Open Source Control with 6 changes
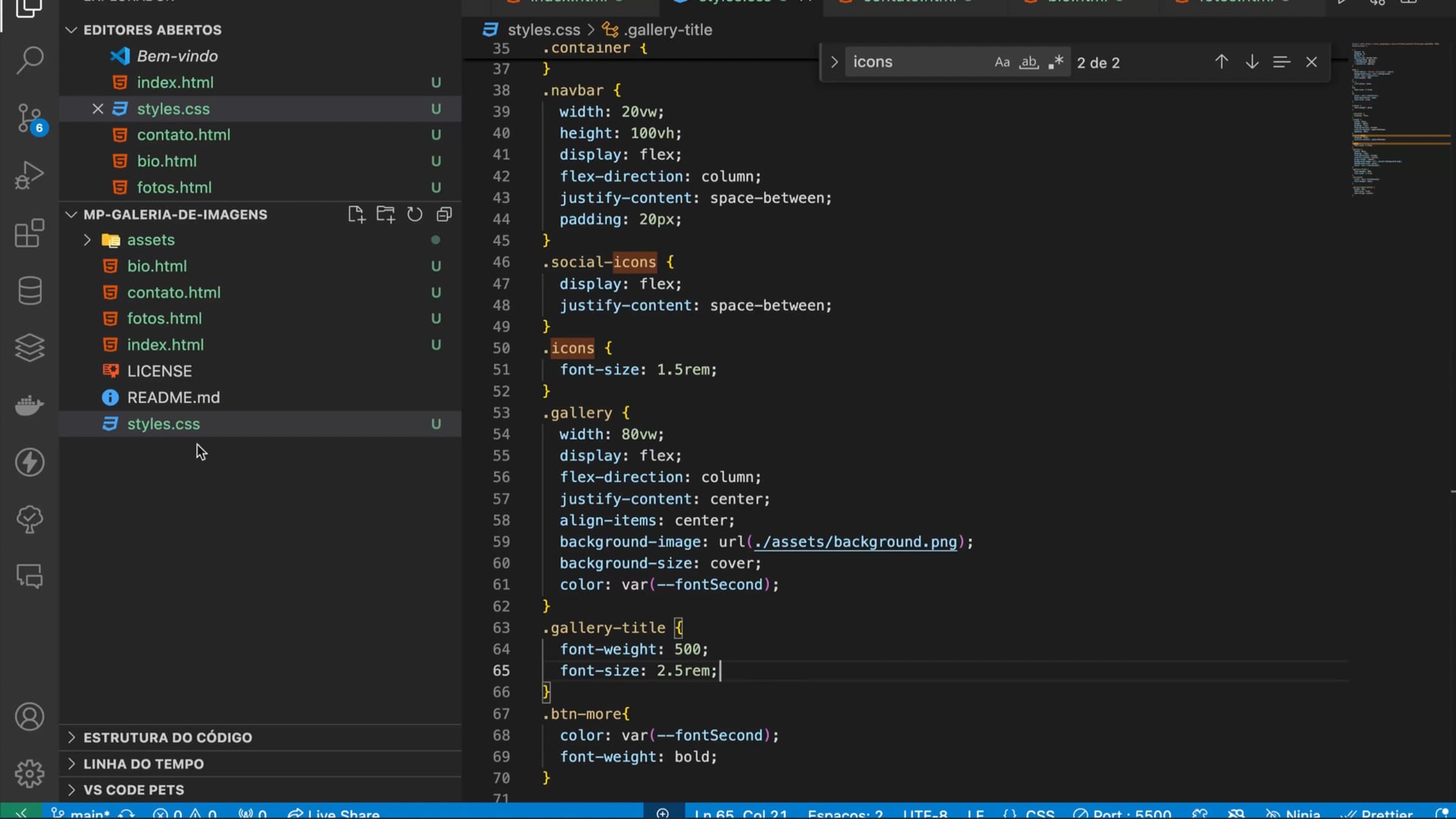This screenshot has height=819, width=1456. (x=30, y=118)
